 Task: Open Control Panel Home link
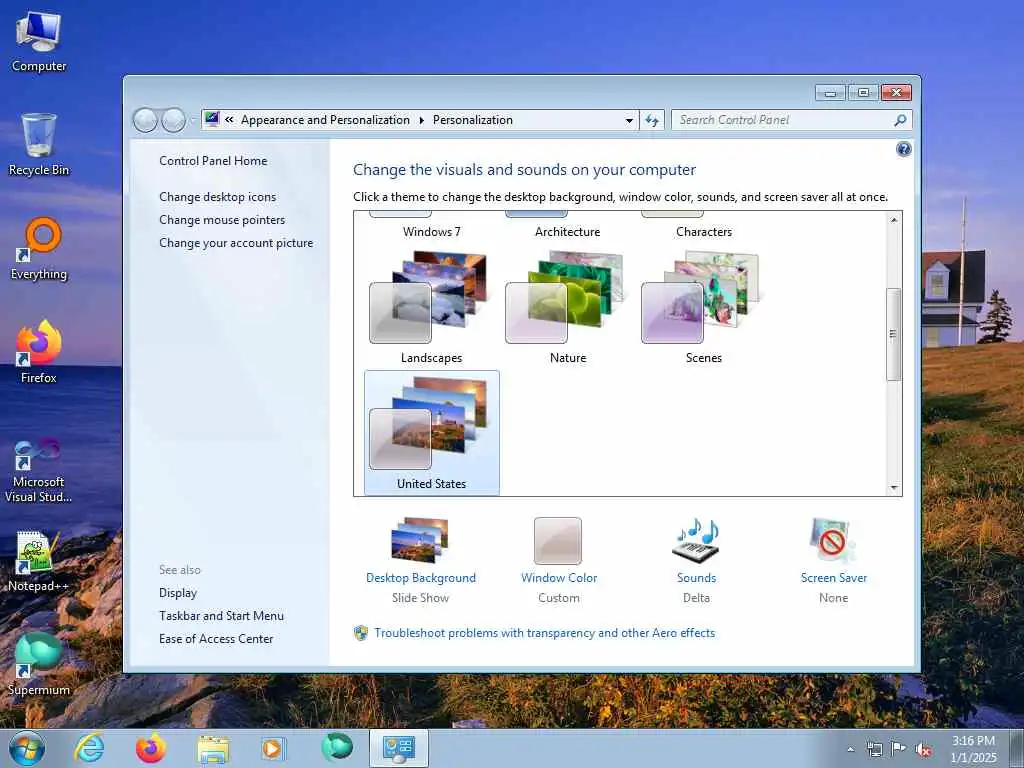click(213, 161)
